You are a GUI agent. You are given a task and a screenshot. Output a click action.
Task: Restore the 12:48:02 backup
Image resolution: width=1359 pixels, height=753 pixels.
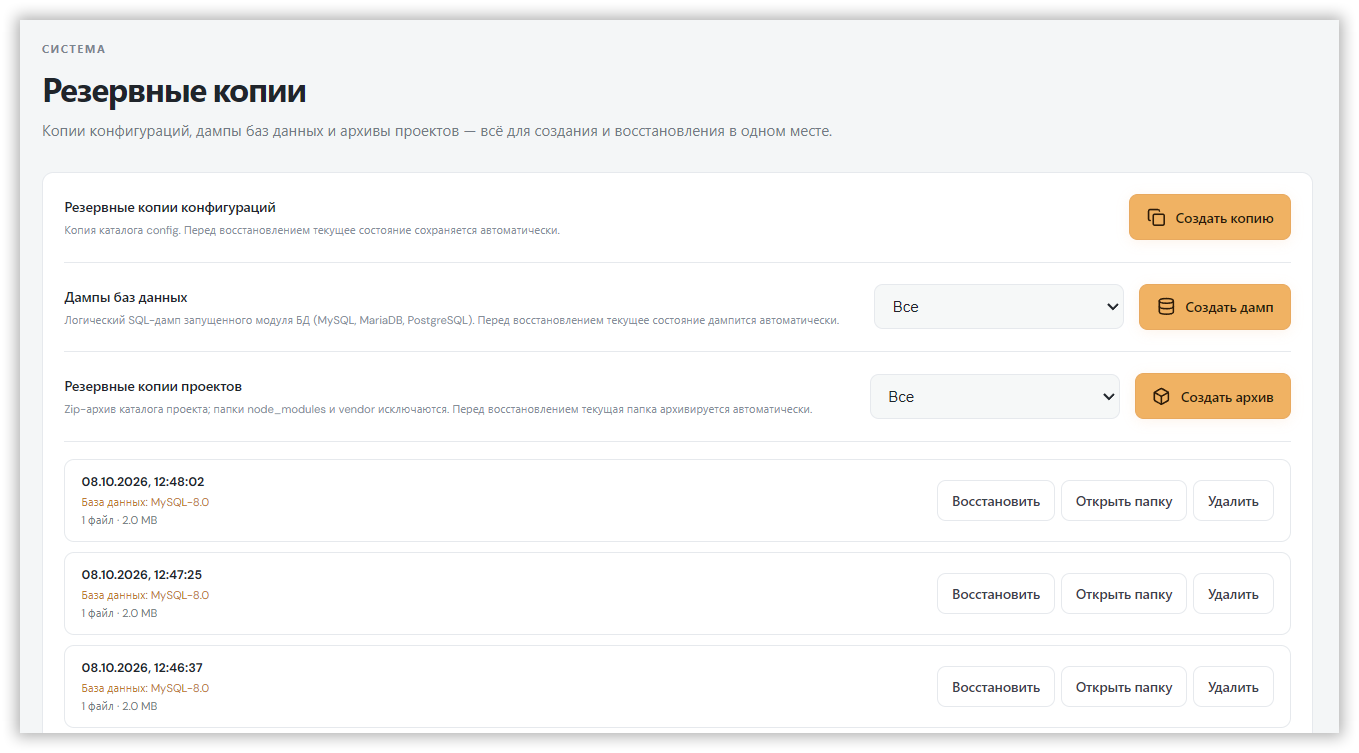(996, 501)
